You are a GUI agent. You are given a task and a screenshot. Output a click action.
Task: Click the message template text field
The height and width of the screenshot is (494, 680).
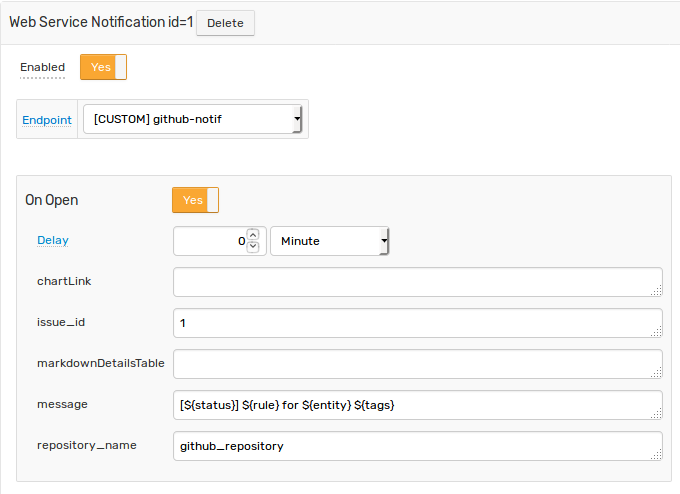click(418, 405)
